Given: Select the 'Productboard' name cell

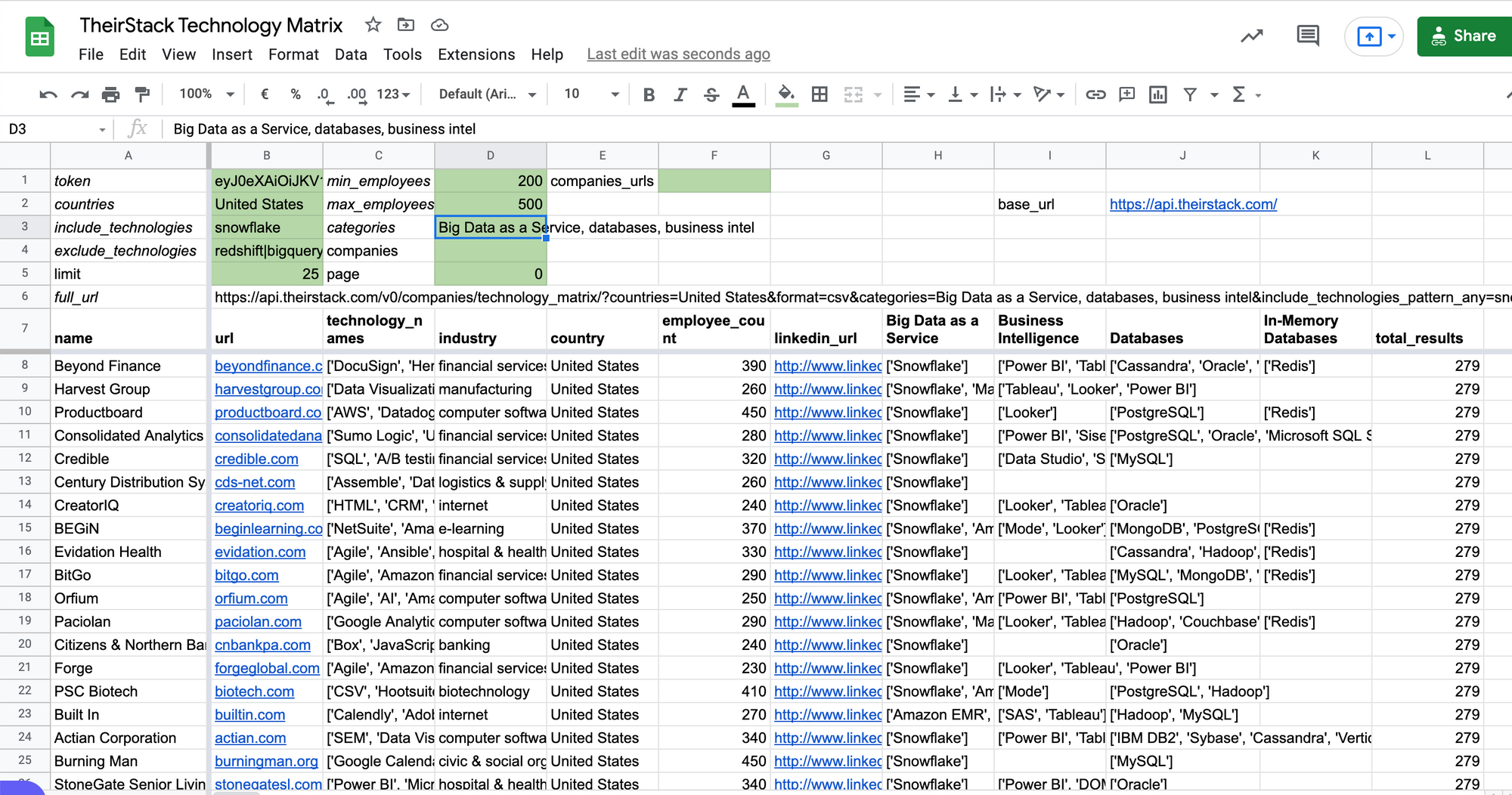Looking at the screenshot, I should coord(129,413).
